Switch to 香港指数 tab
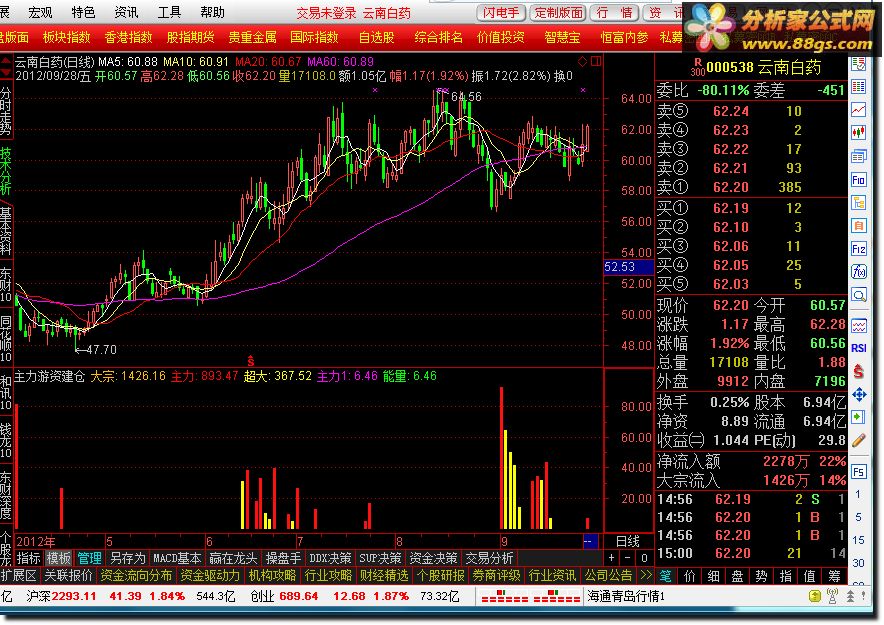This screenshot has width=884, height=625. tap(129, 38)
